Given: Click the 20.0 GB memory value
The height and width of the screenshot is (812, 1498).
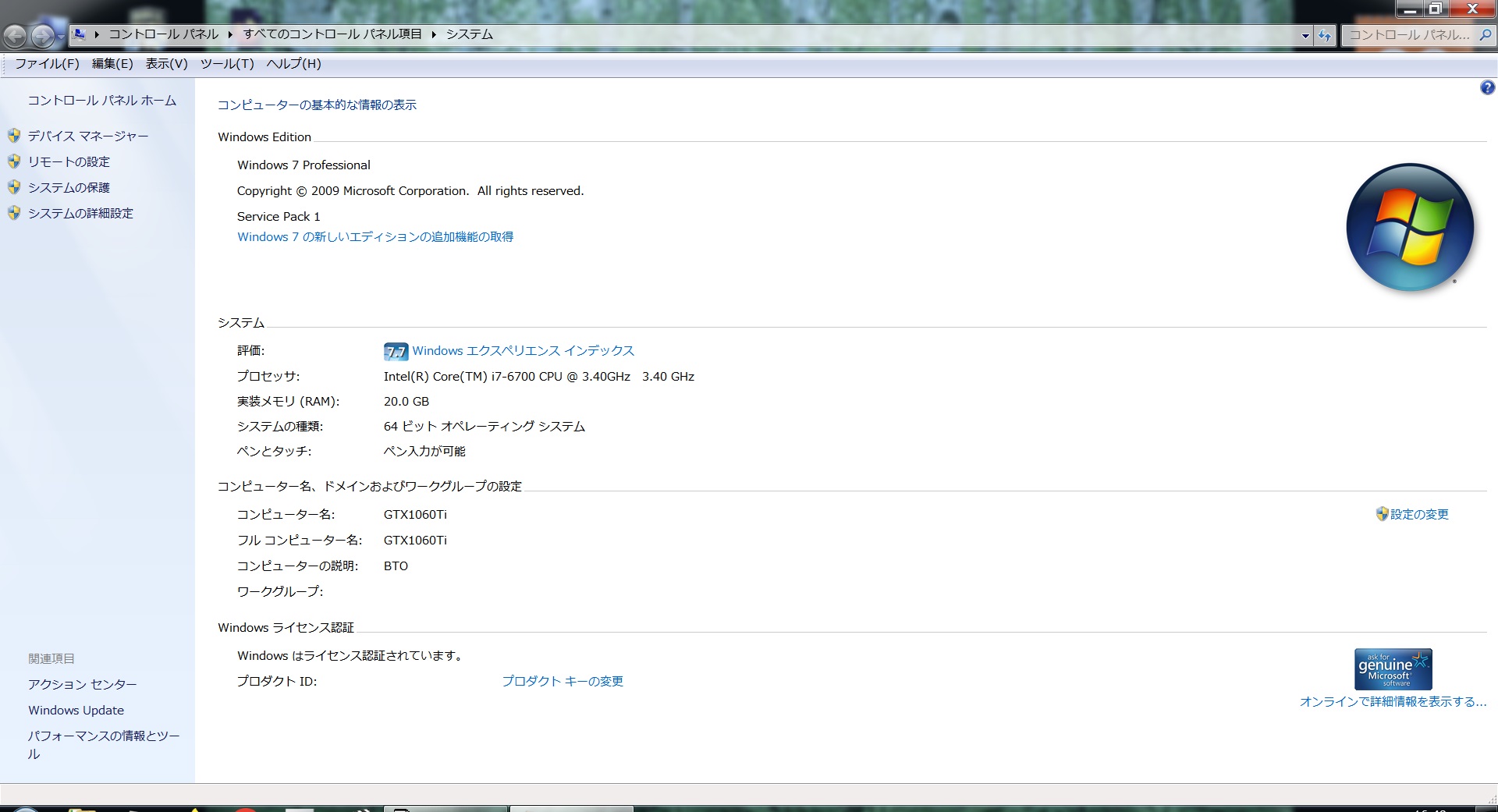Looking at the screenshot, I should point(406,402).
